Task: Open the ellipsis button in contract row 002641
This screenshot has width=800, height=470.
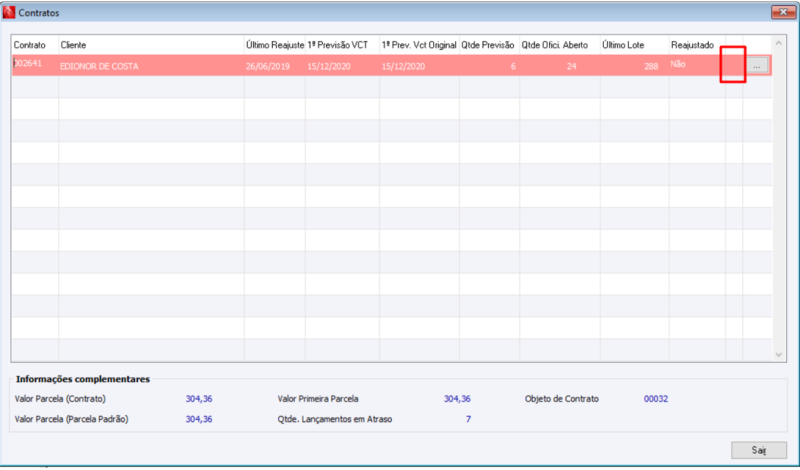Action: (757, 66)
